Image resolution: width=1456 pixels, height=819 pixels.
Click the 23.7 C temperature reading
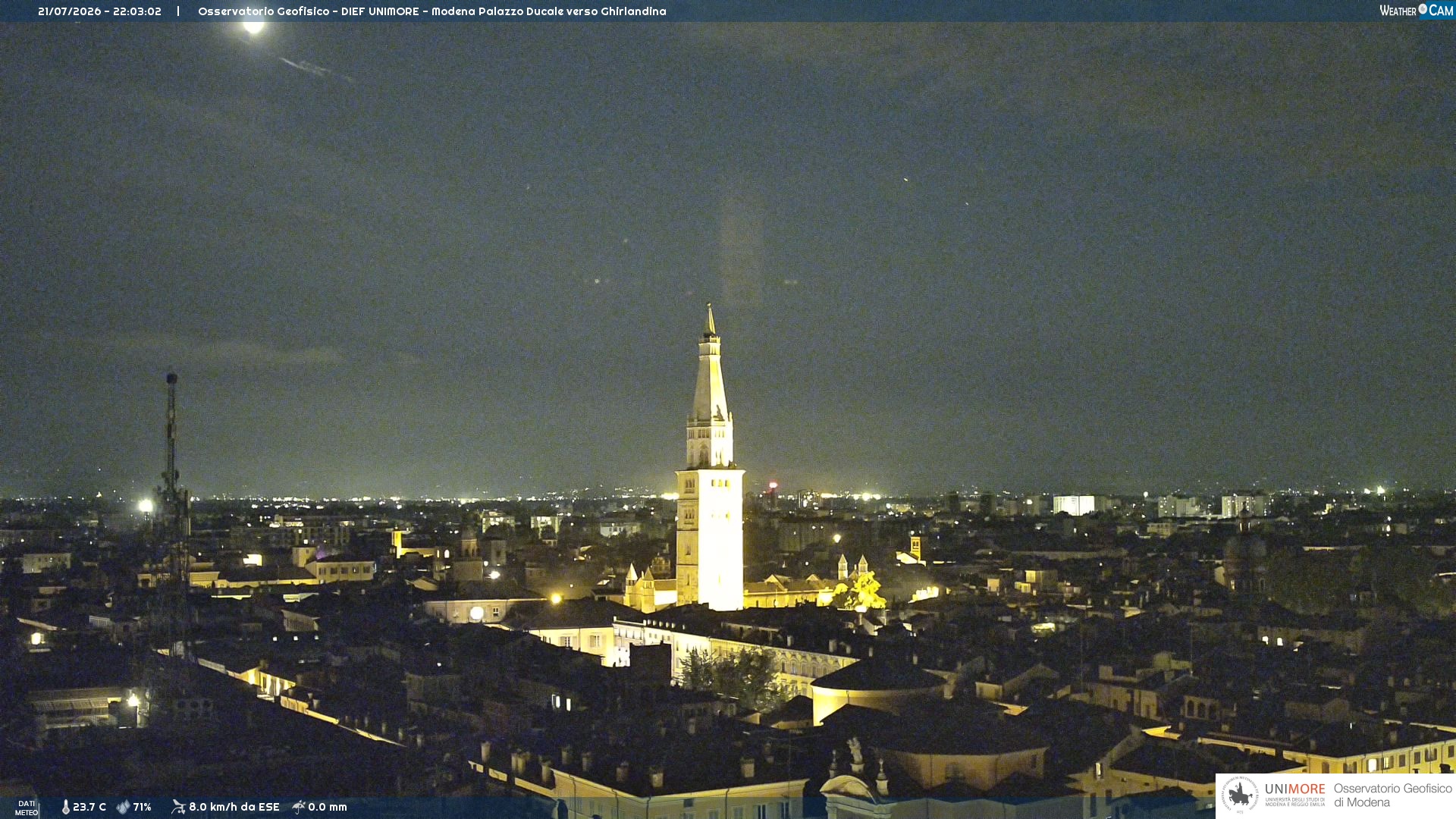(89, 807)
